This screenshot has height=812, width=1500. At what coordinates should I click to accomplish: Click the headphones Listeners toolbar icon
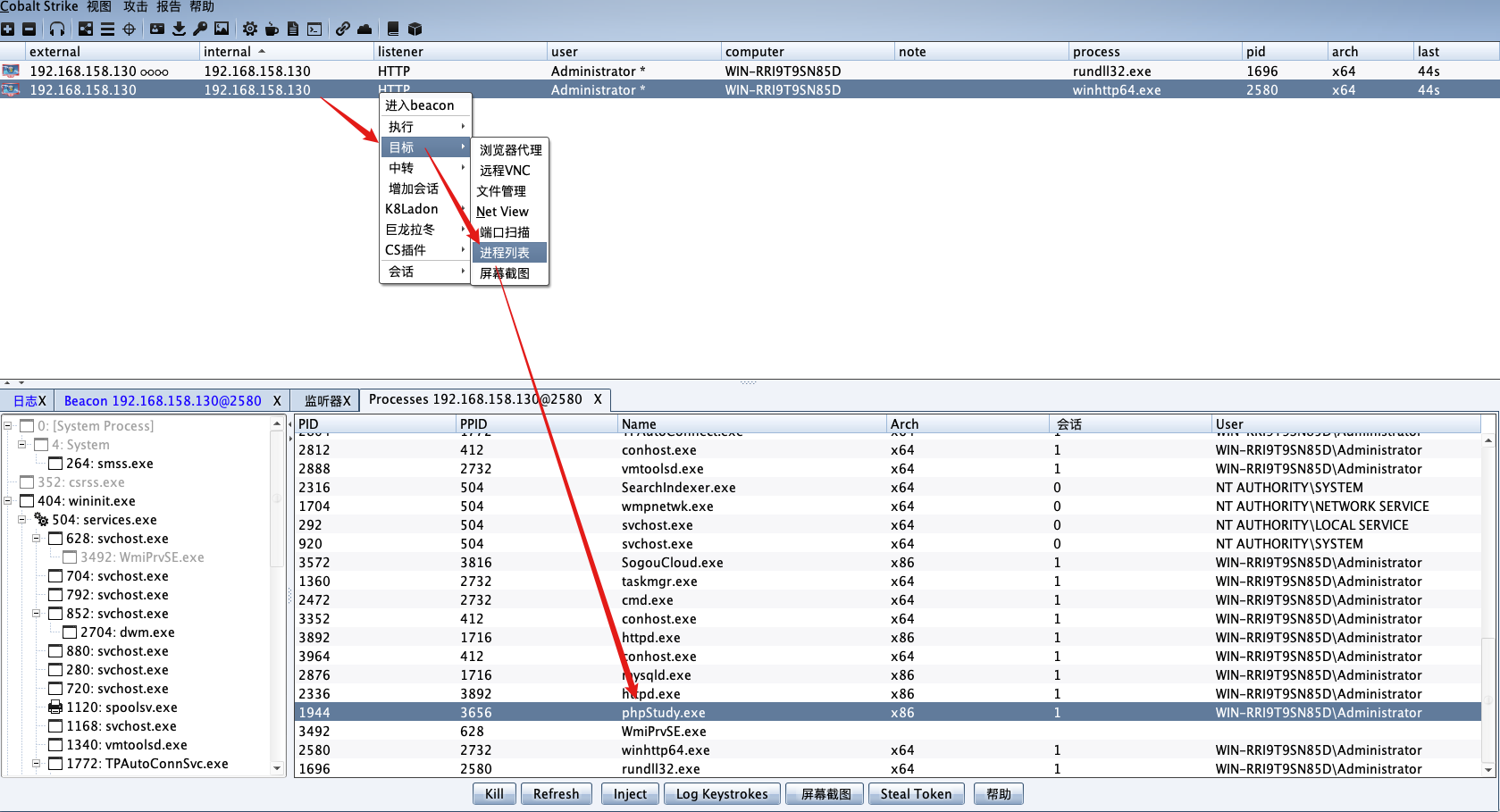coord(57,29)
